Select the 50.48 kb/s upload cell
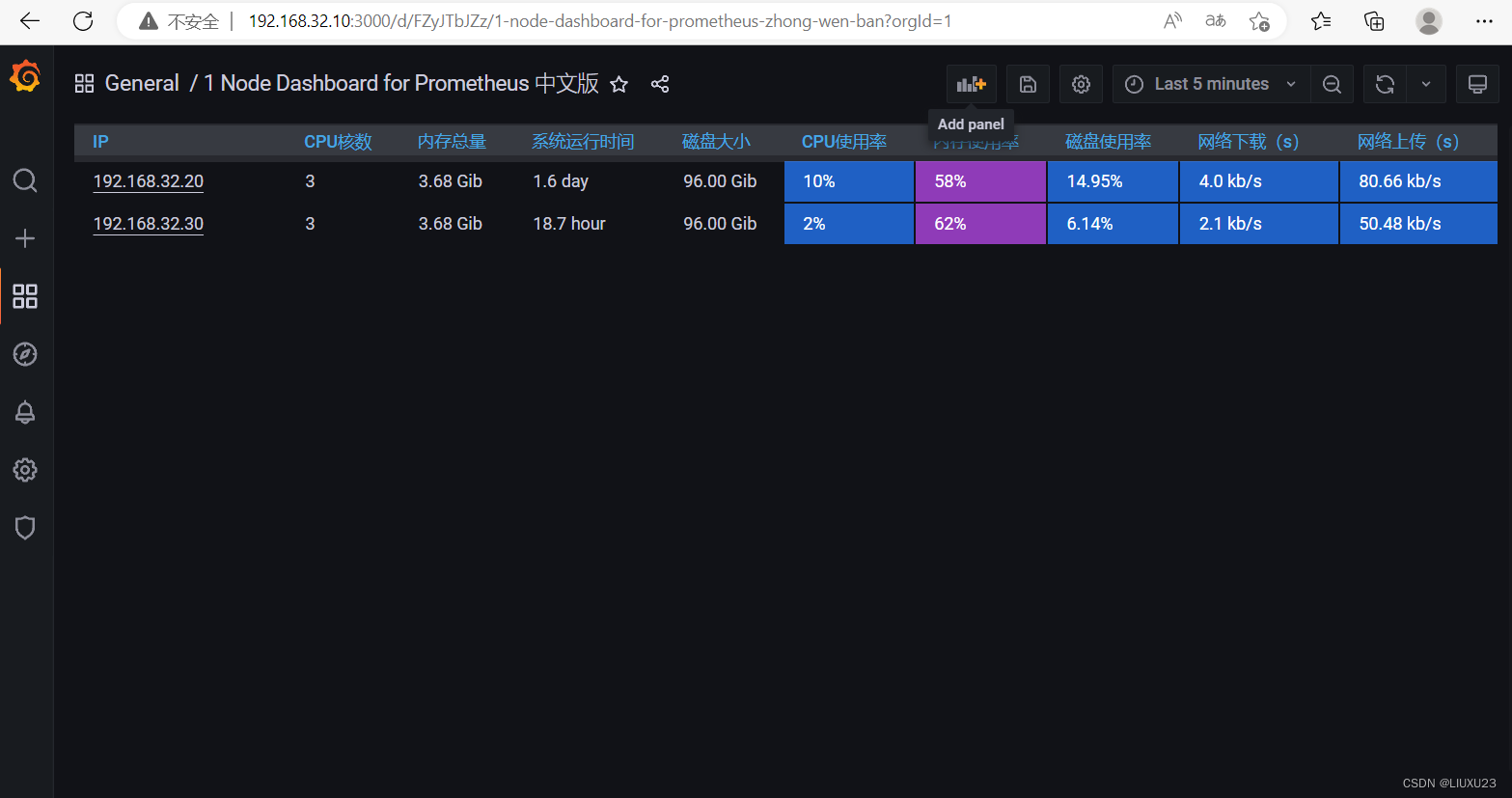Viewport: 1512px width, 798px height. pyautogui.click(x=1418, y=224)
